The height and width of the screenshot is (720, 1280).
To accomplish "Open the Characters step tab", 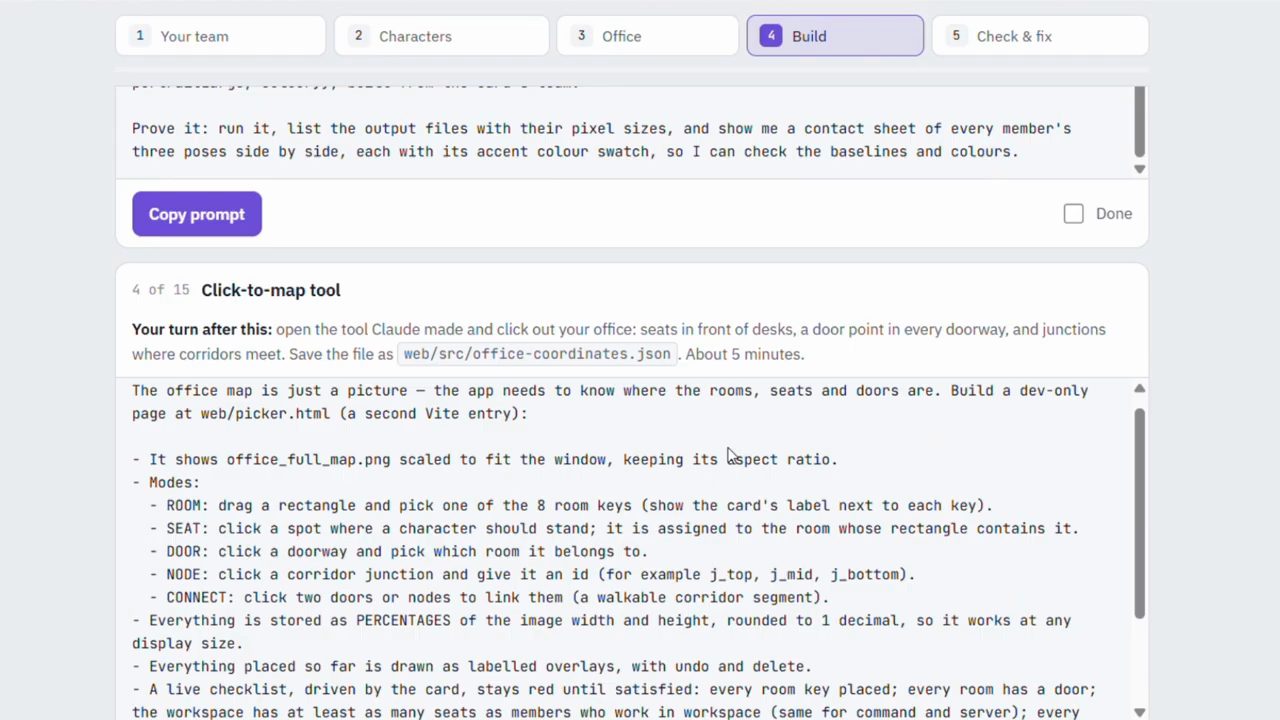I will (x=441, y=36).
